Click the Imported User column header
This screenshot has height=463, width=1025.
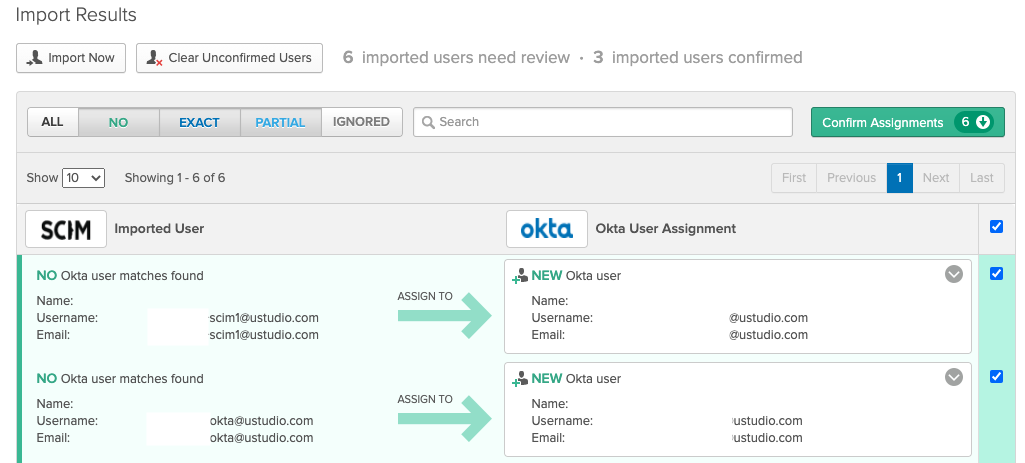159,229
